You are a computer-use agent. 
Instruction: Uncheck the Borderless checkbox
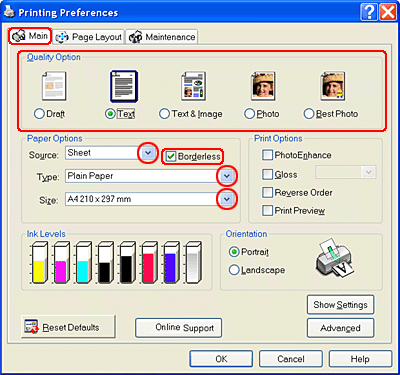click(171, 156)
